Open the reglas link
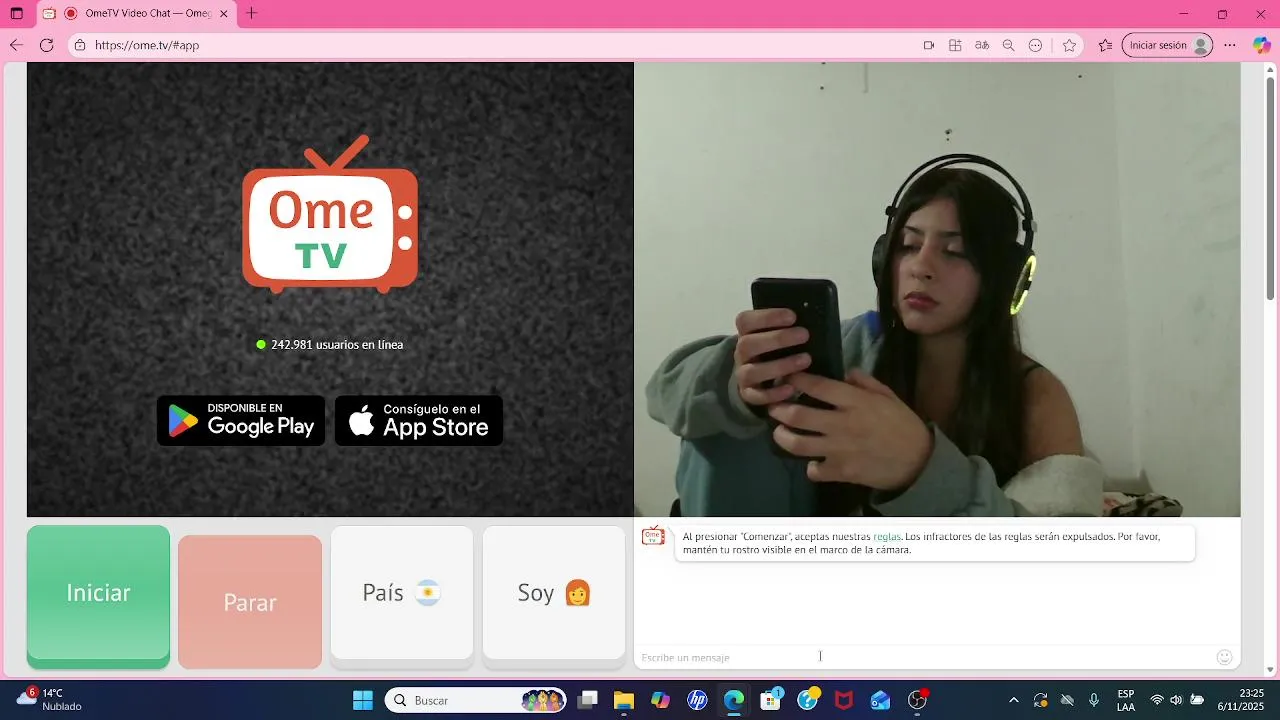Screen dimensions: 1280x720 pyautogui.click(x=887, y=537)
